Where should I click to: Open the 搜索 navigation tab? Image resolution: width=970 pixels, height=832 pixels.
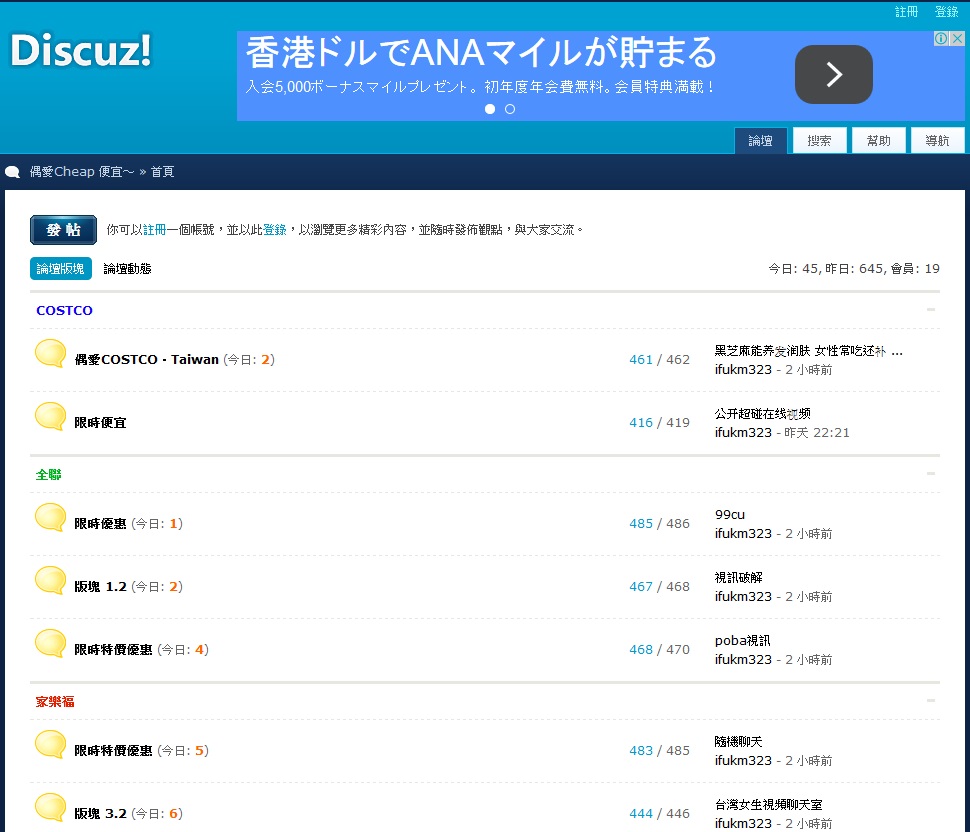(819, 140)
